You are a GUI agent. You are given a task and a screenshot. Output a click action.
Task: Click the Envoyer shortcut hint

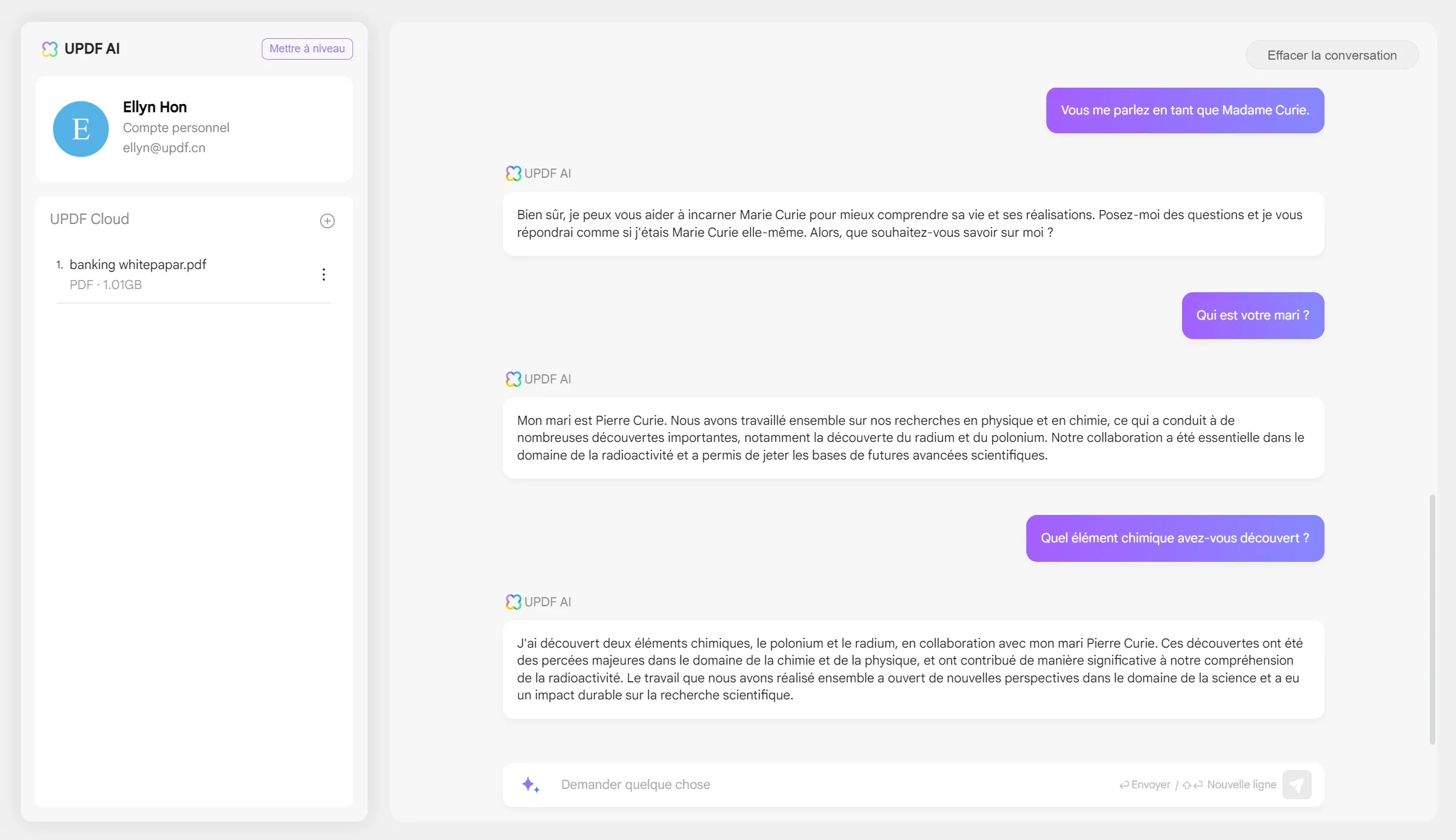click(x=1144, y=785)
